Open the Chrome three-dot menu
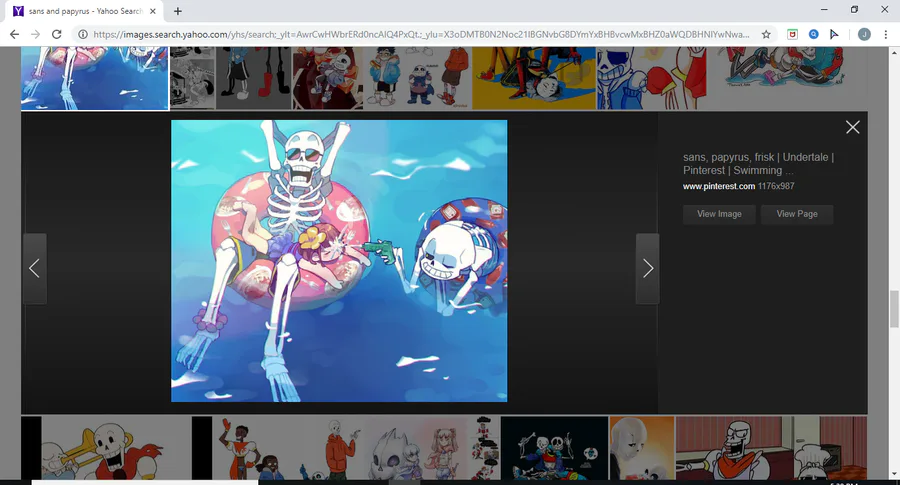The image size is (900, 485). point(886,34)
